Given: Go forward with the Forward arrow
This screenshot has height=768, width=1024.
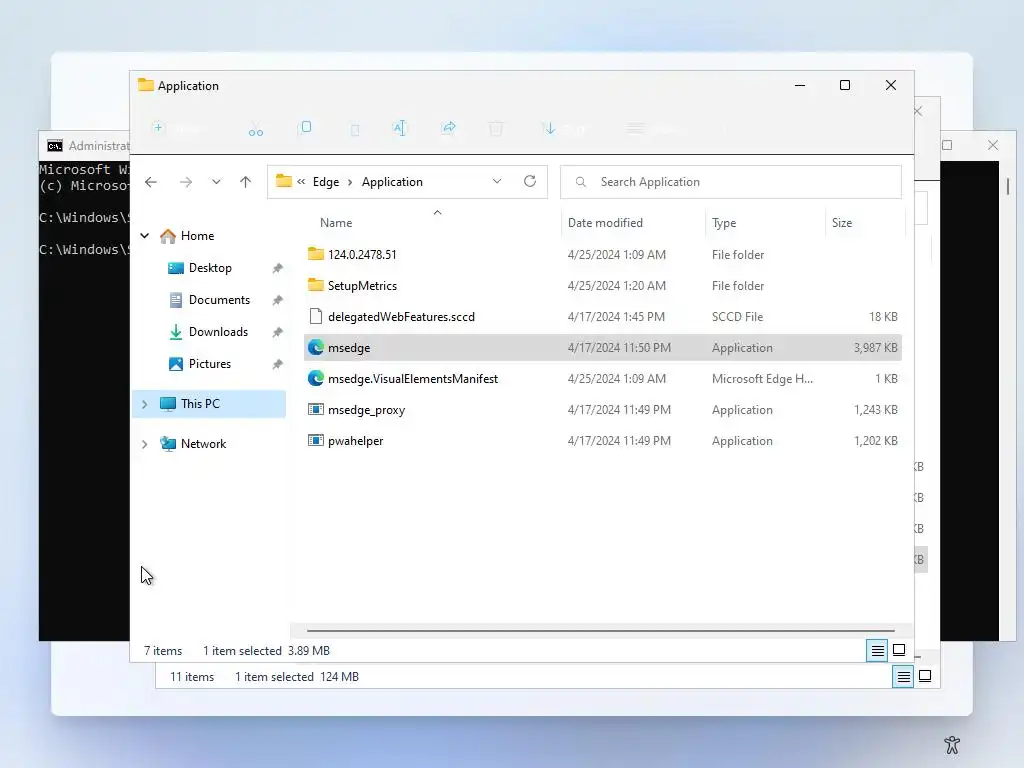Looking at the screenshot, I should click(x=186, y=182).
